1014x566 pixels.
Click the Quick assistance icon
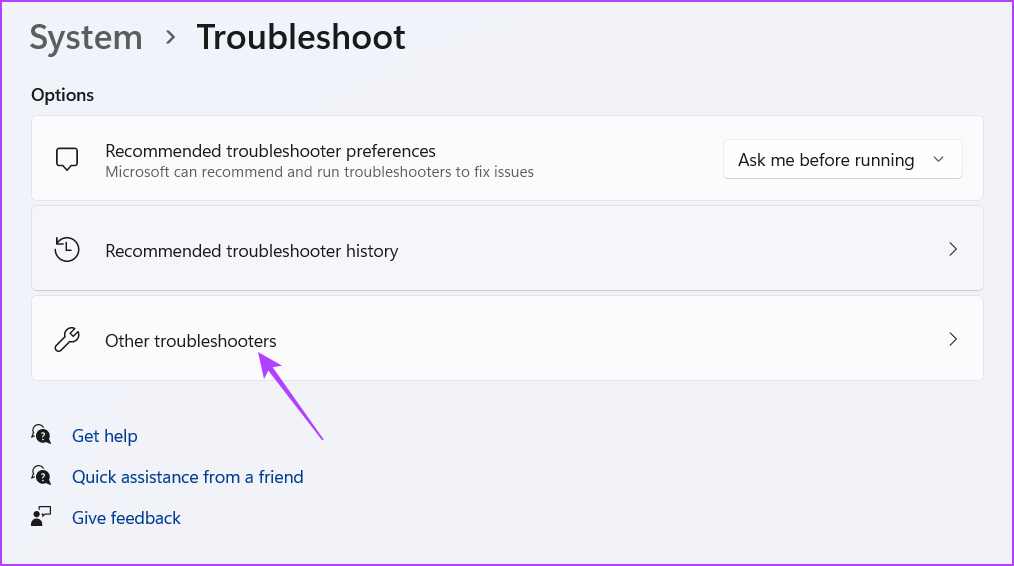[x=41, y=476]
